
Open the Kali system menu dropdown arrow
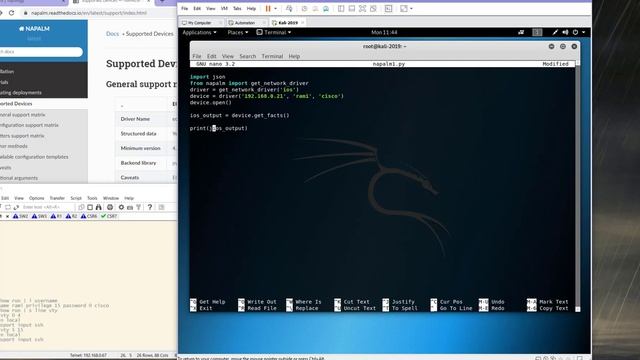(583, 32)
